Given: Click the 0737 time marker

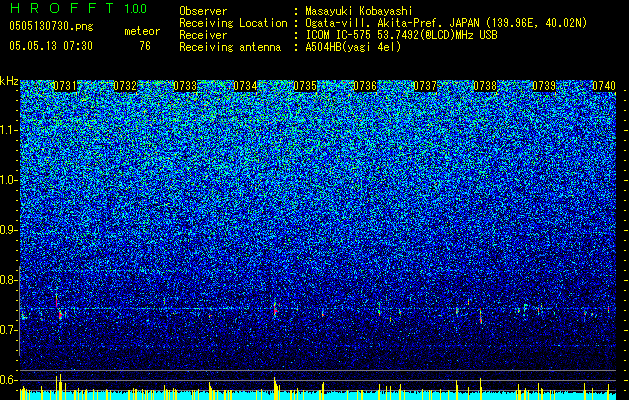Looking at the screenshot, I should coord(425,86).
